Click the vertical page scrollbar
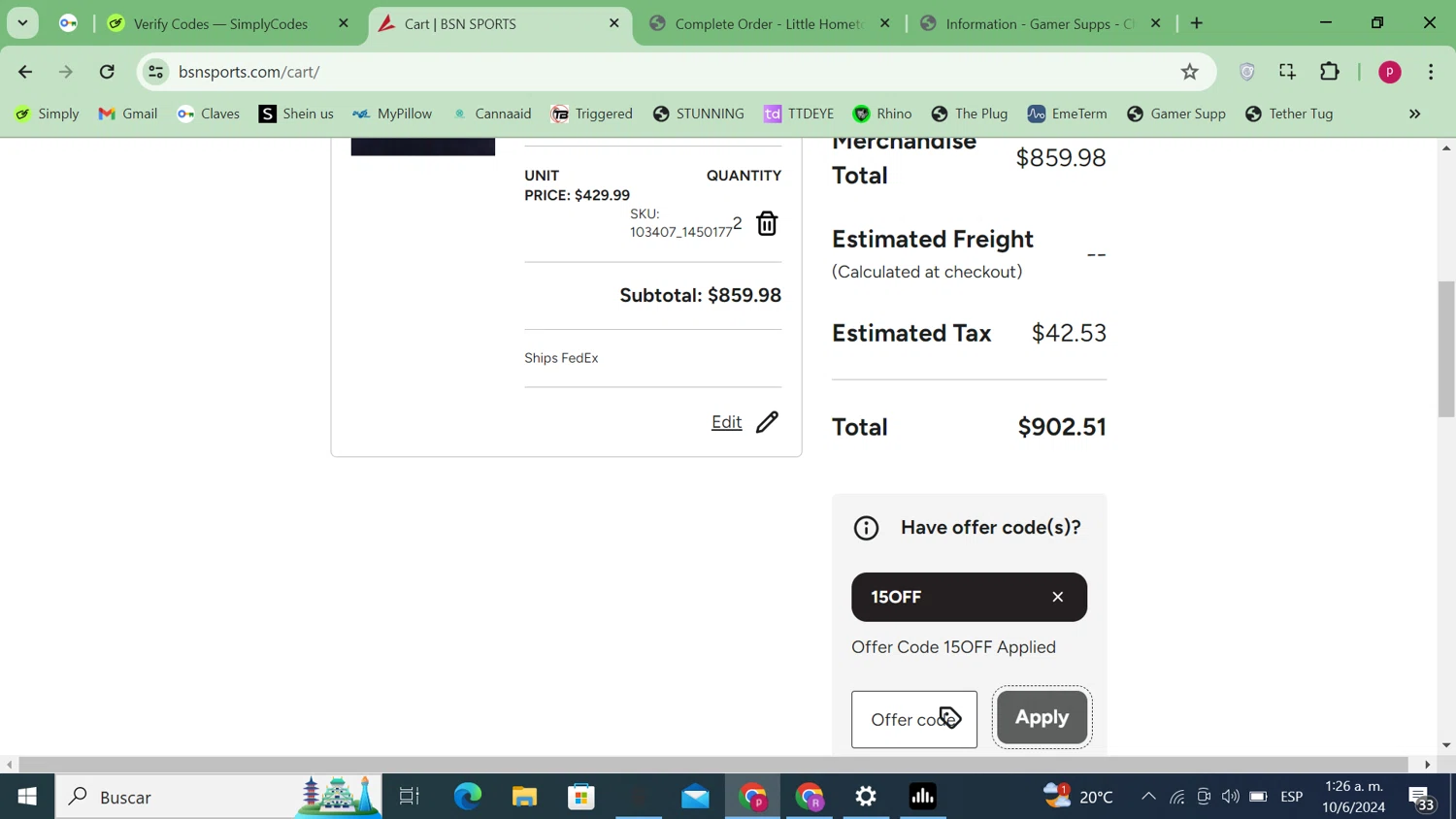The height and width of the screenshot is (819, 1456). click(x=1446, y=349)
